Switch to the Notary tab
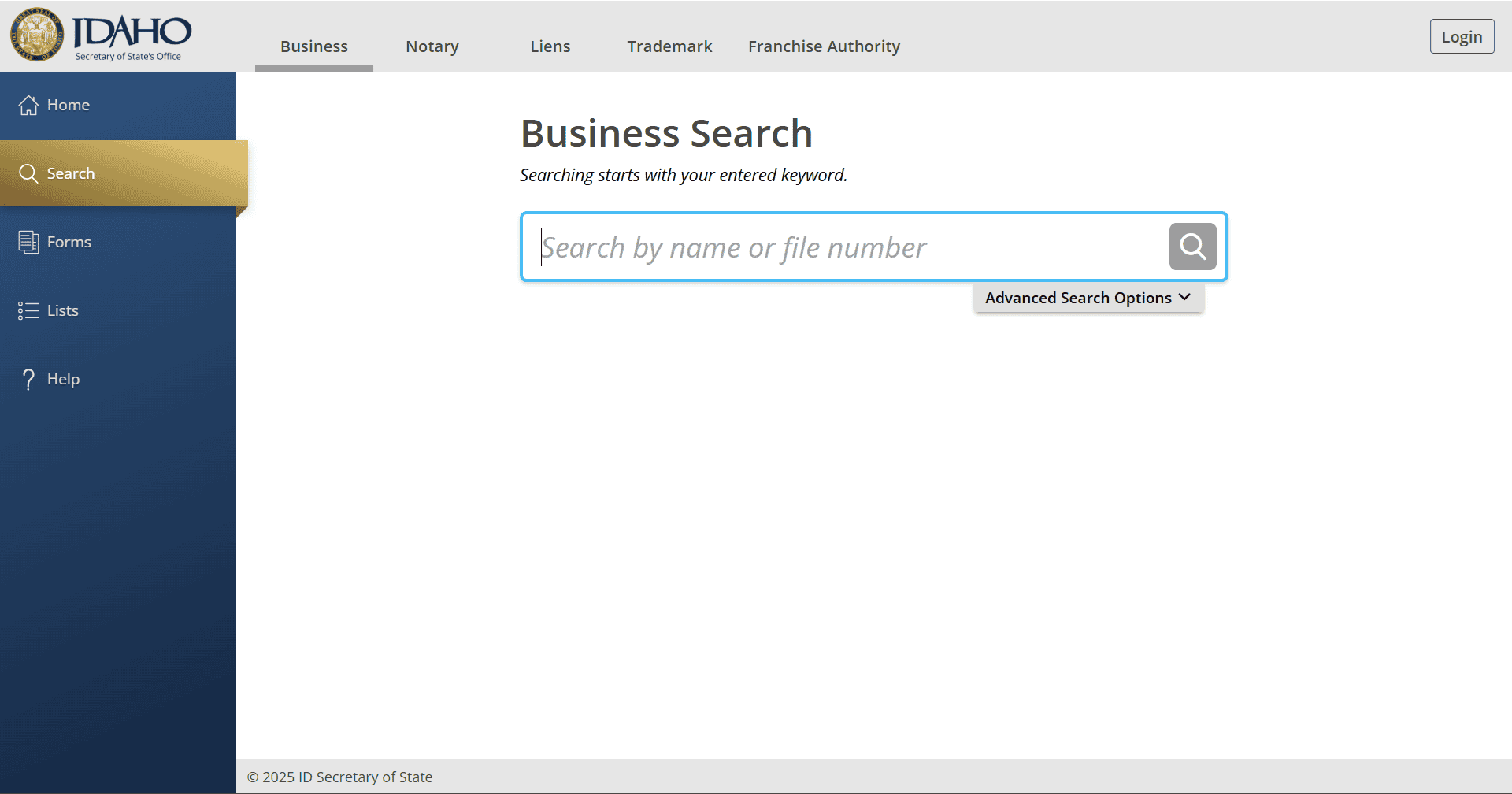Screen dimensions: 1512x794 pos(432,46)
